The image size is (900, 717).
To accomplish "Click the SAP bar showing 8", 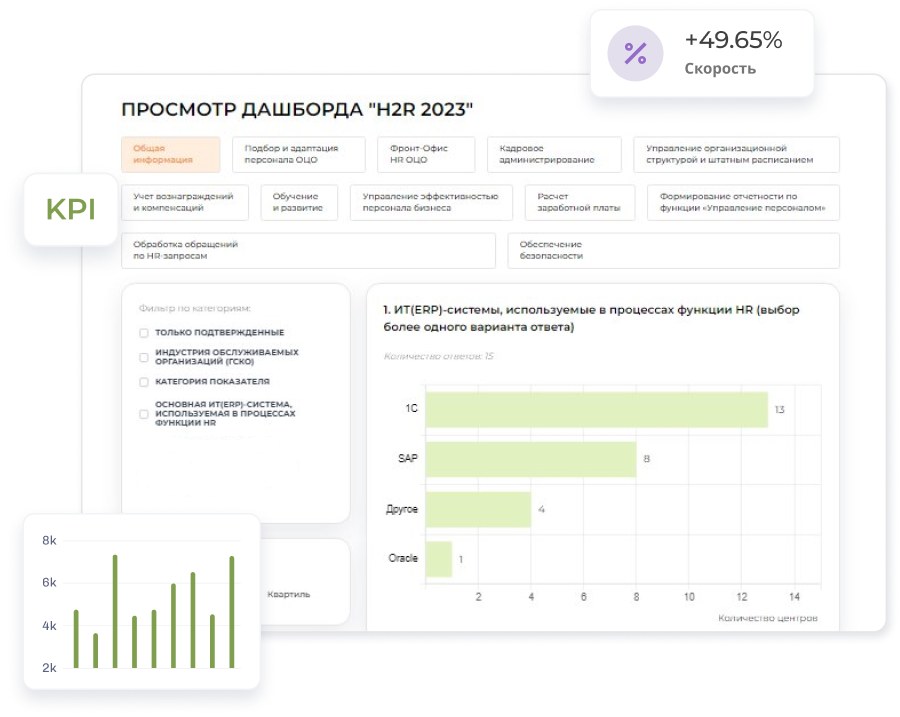I will pyautogui.click(x=531, y=459).
